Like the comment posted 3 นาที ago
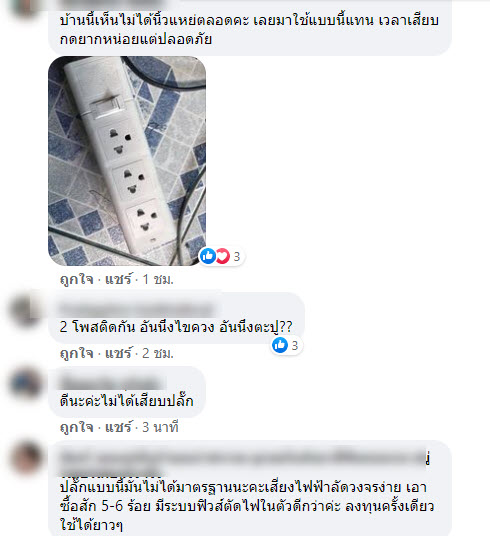The height and width of the screenshot is (536, 490). pos(76,427)
